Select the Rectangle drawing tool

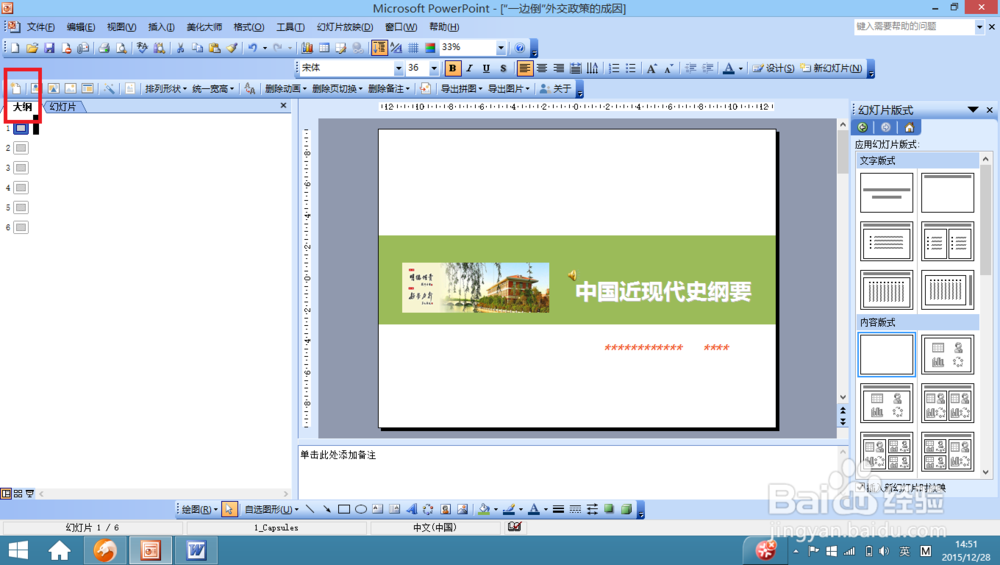point(344,509)
